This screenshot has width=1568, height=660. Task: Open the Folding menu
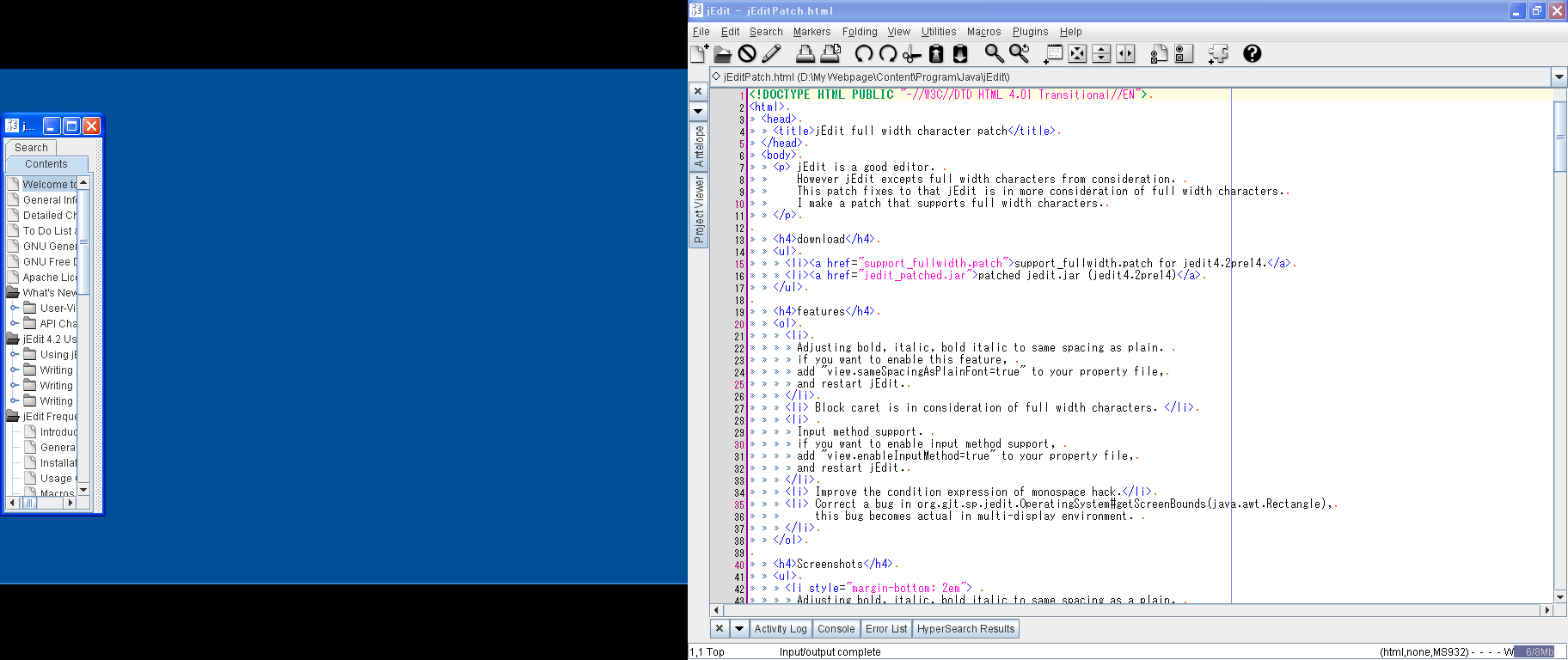click(x=860, y=32)
